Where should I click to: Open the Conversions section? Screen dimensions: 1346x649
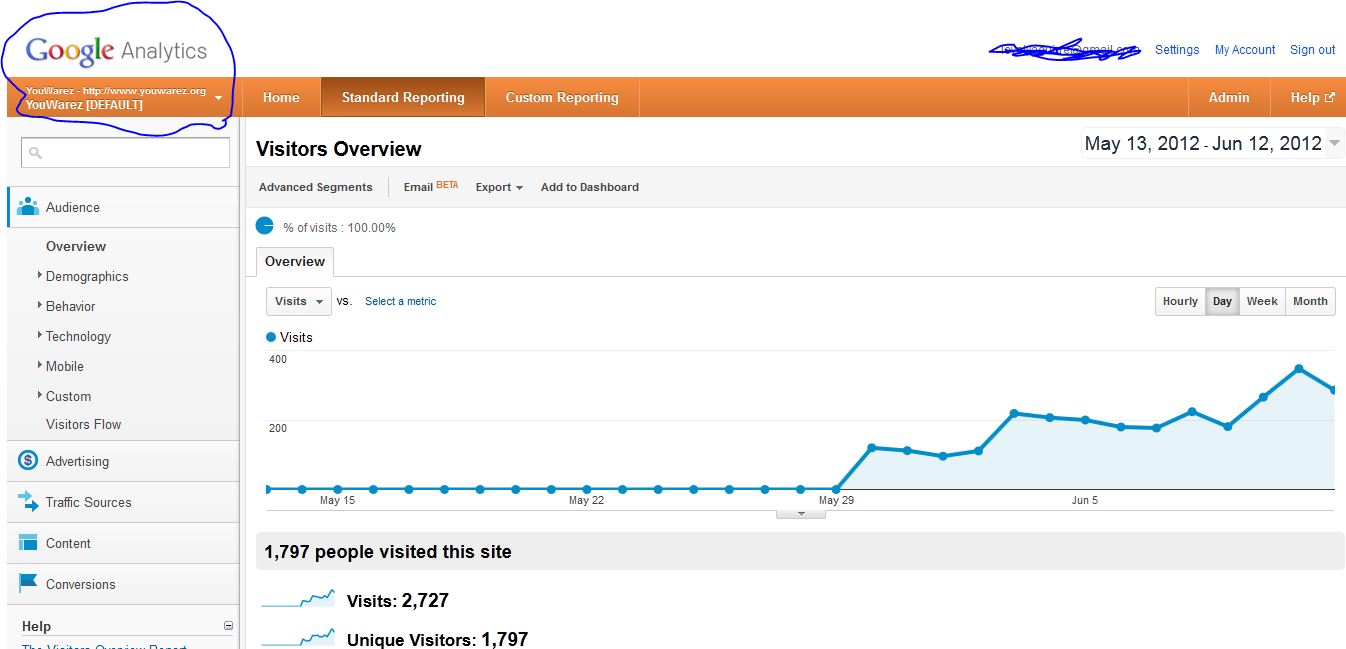[x=81, y=585]
